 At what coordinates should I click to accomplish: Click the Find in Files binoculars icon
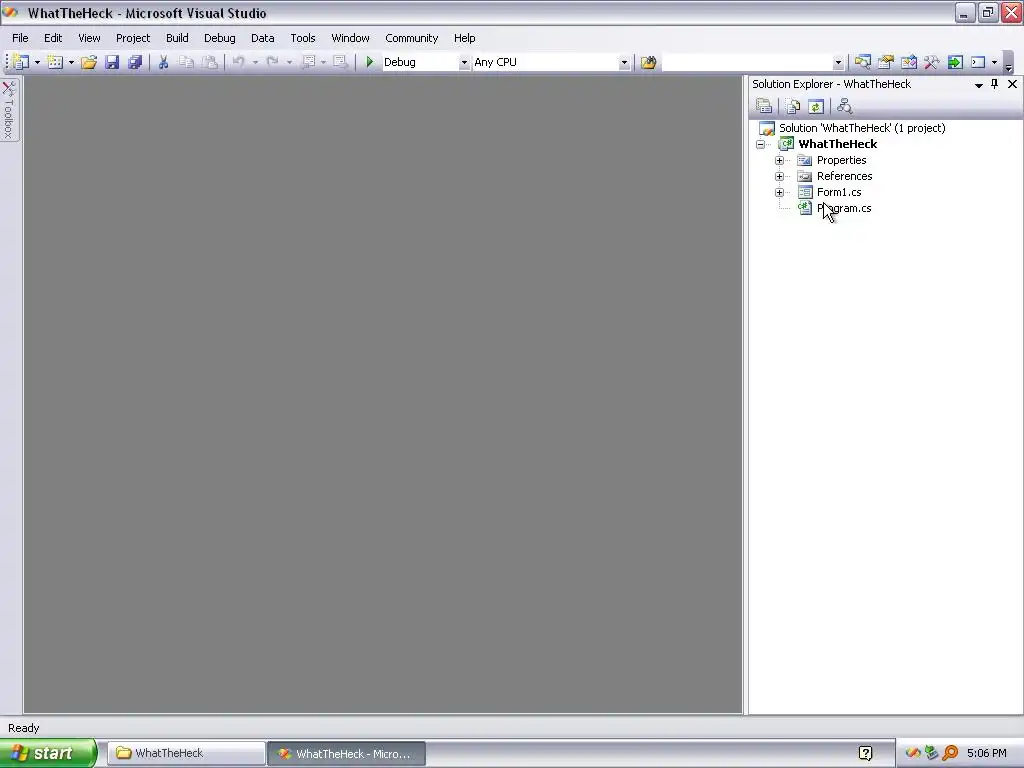point(648,62)
